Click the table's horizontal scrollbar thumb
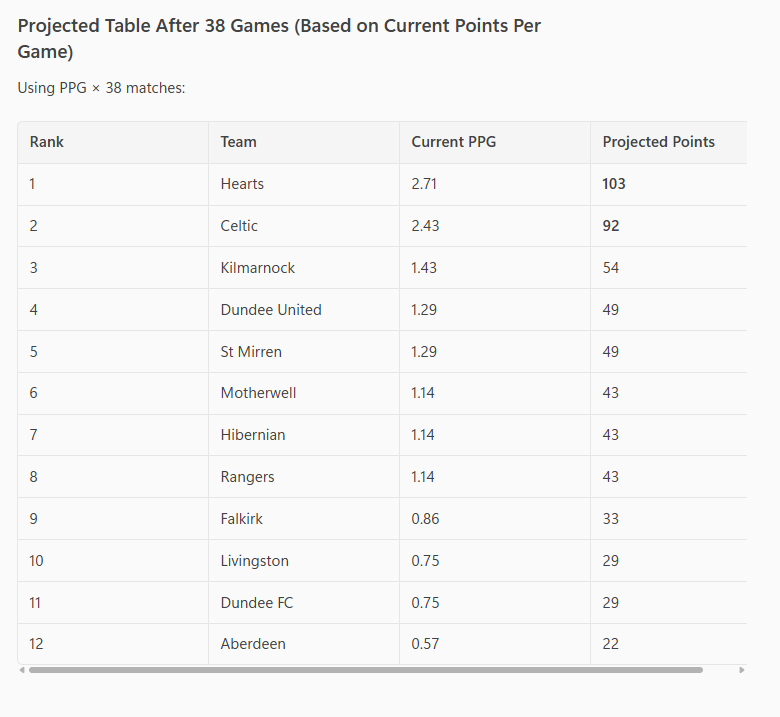Screen dimensions: 780x717 [365, 670]
